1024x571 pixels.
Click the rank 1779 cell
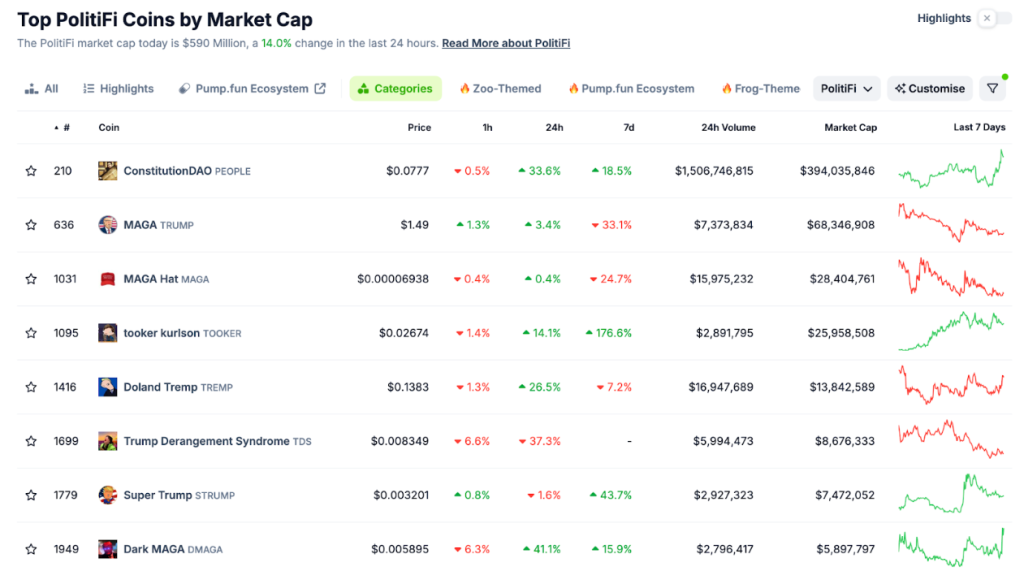click(x=65, y=495)
